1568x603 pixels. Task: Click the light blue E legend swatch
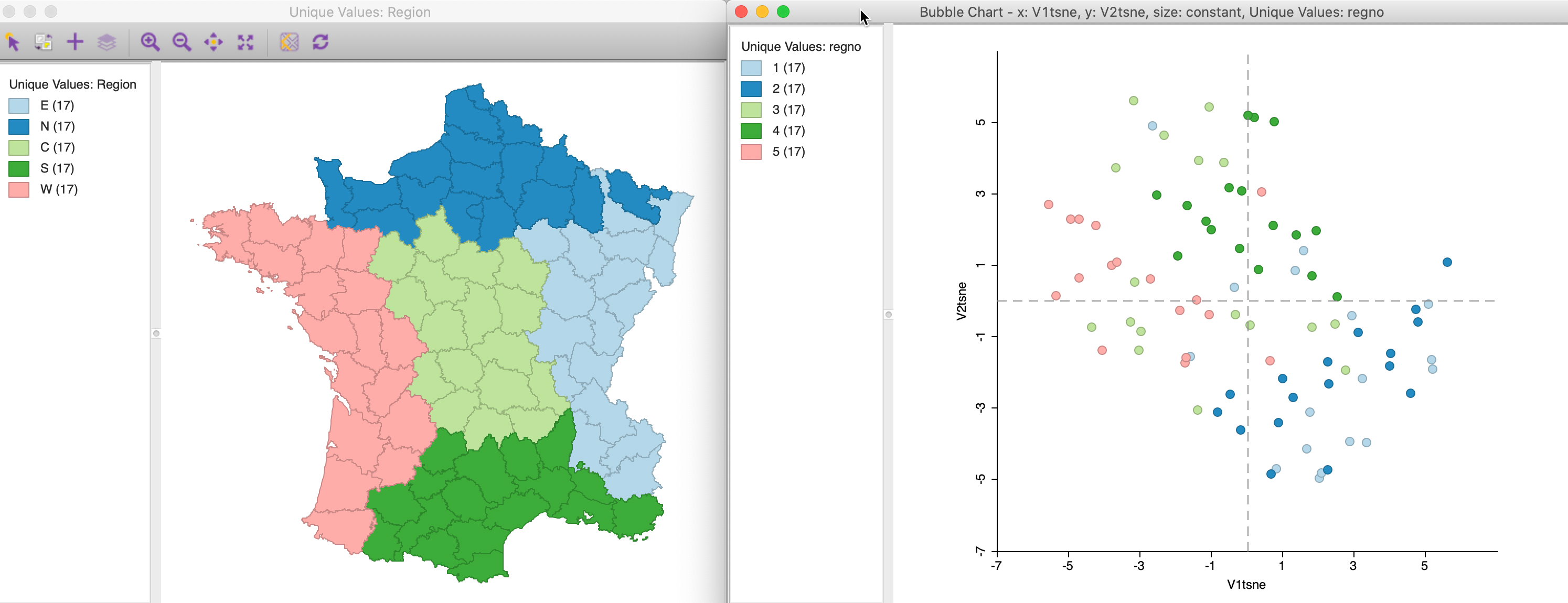pos(19,106)
